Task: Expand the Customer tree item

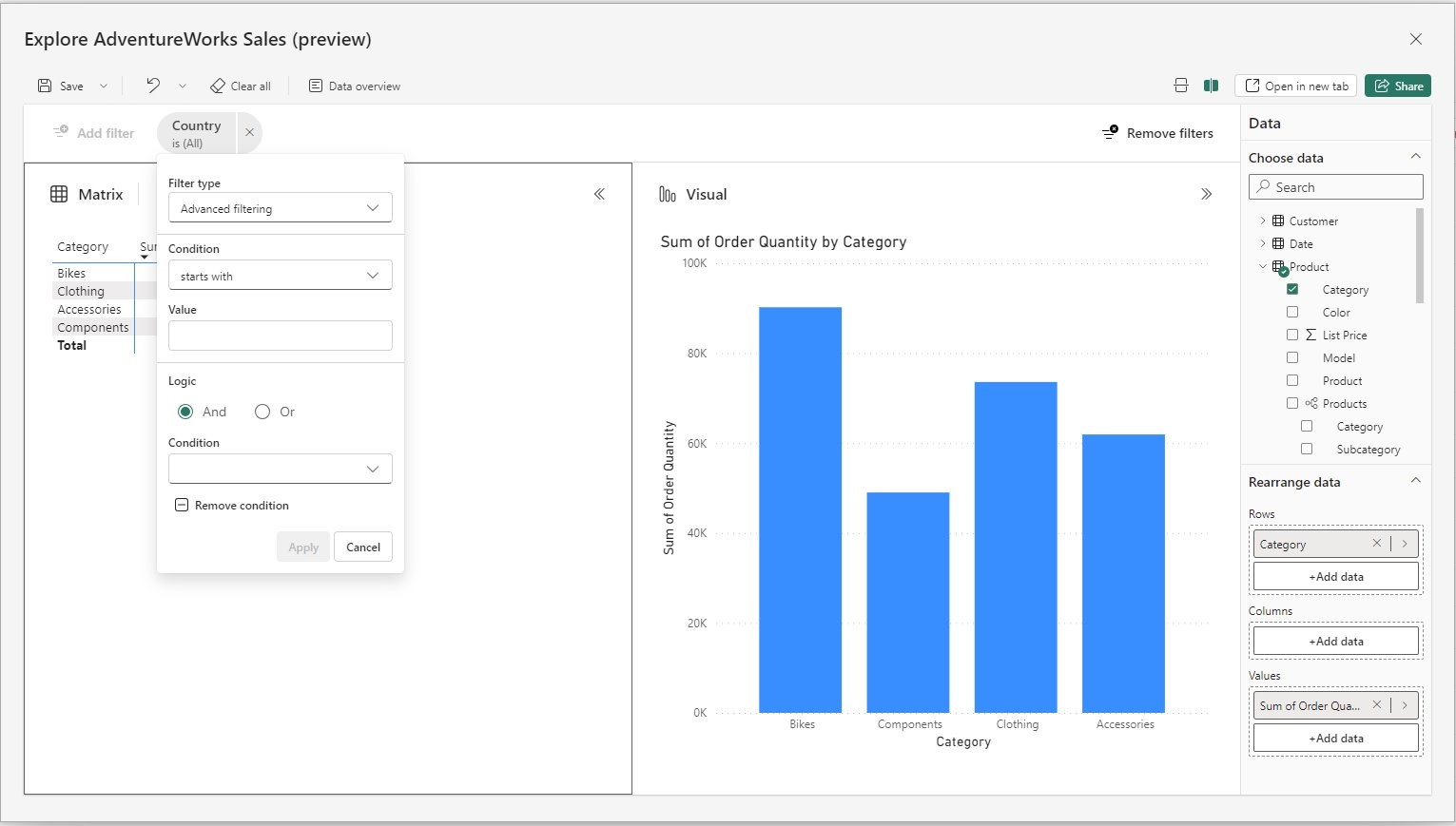Action: tap(1262, 221)
